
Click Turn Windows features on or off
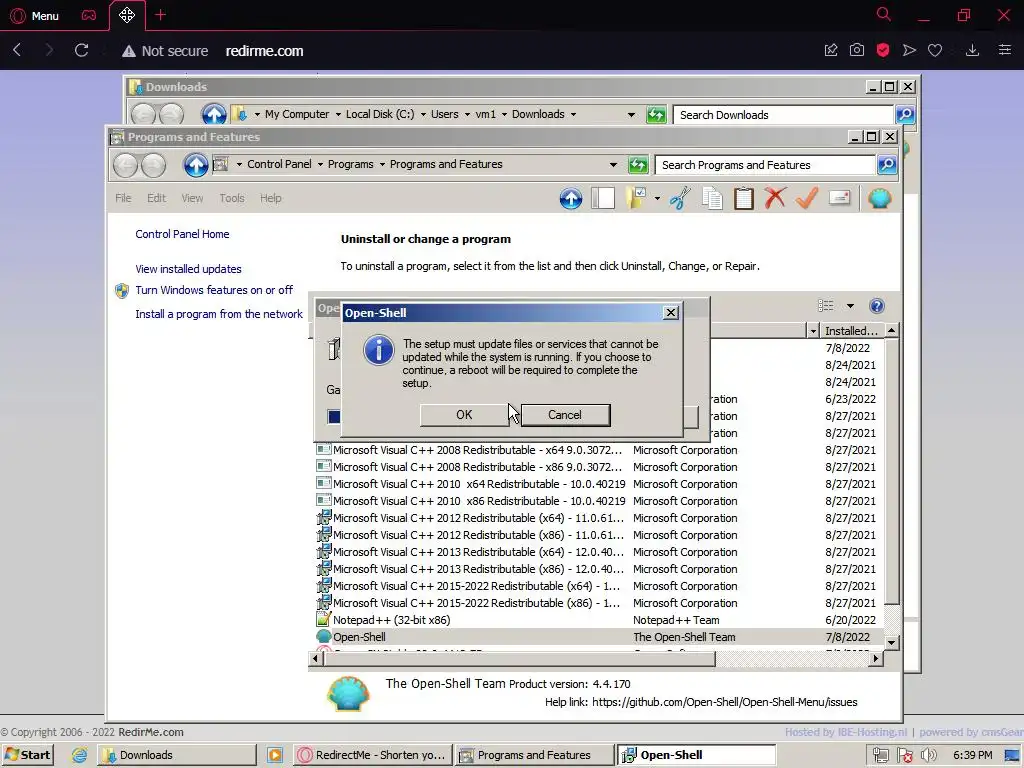[x=214, y=290]
